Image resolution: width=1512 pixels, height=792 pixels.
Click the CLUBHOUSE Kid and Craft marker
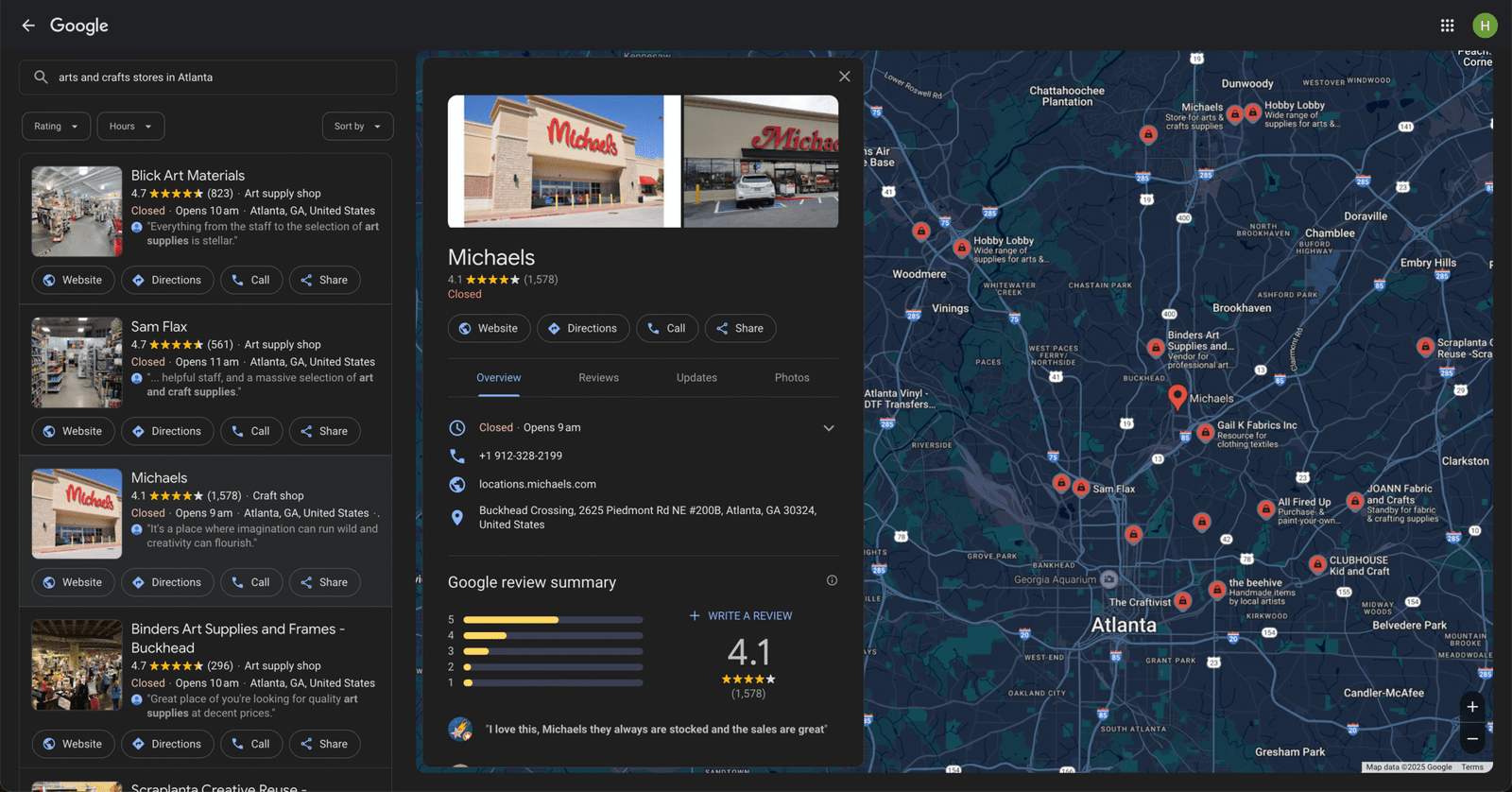(1317, 564)
